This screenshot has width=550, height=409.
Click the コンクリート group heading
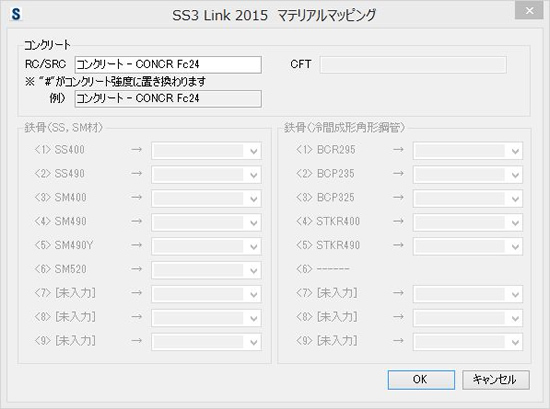coord(47,45)
